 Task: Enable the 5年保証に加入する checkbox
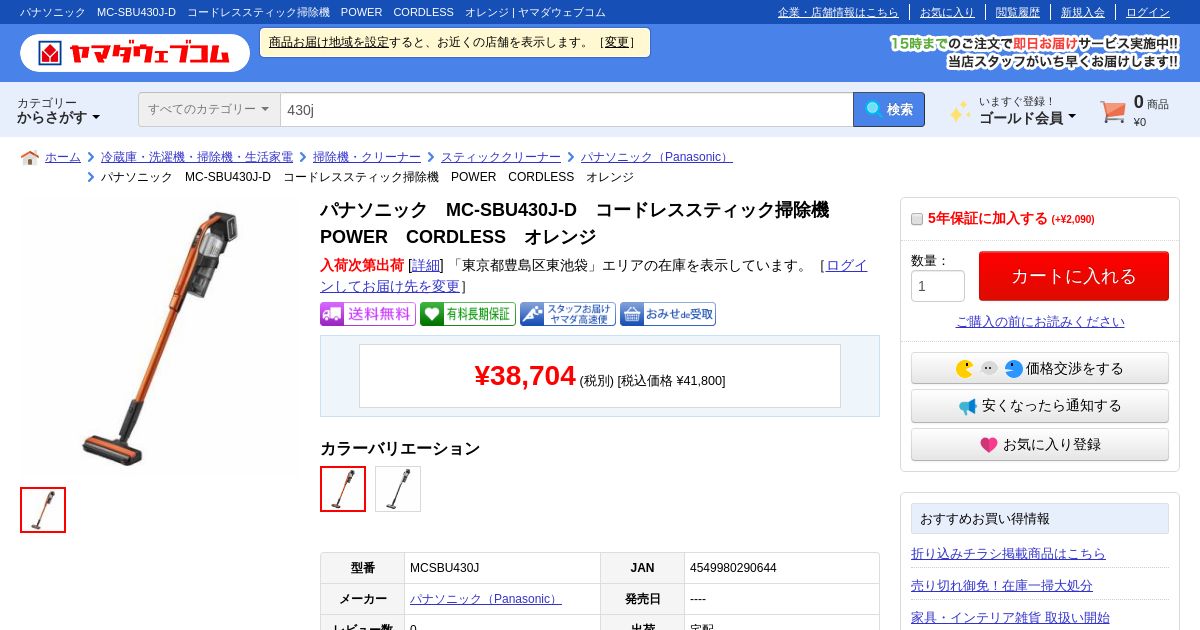click(x=917, y=219)
